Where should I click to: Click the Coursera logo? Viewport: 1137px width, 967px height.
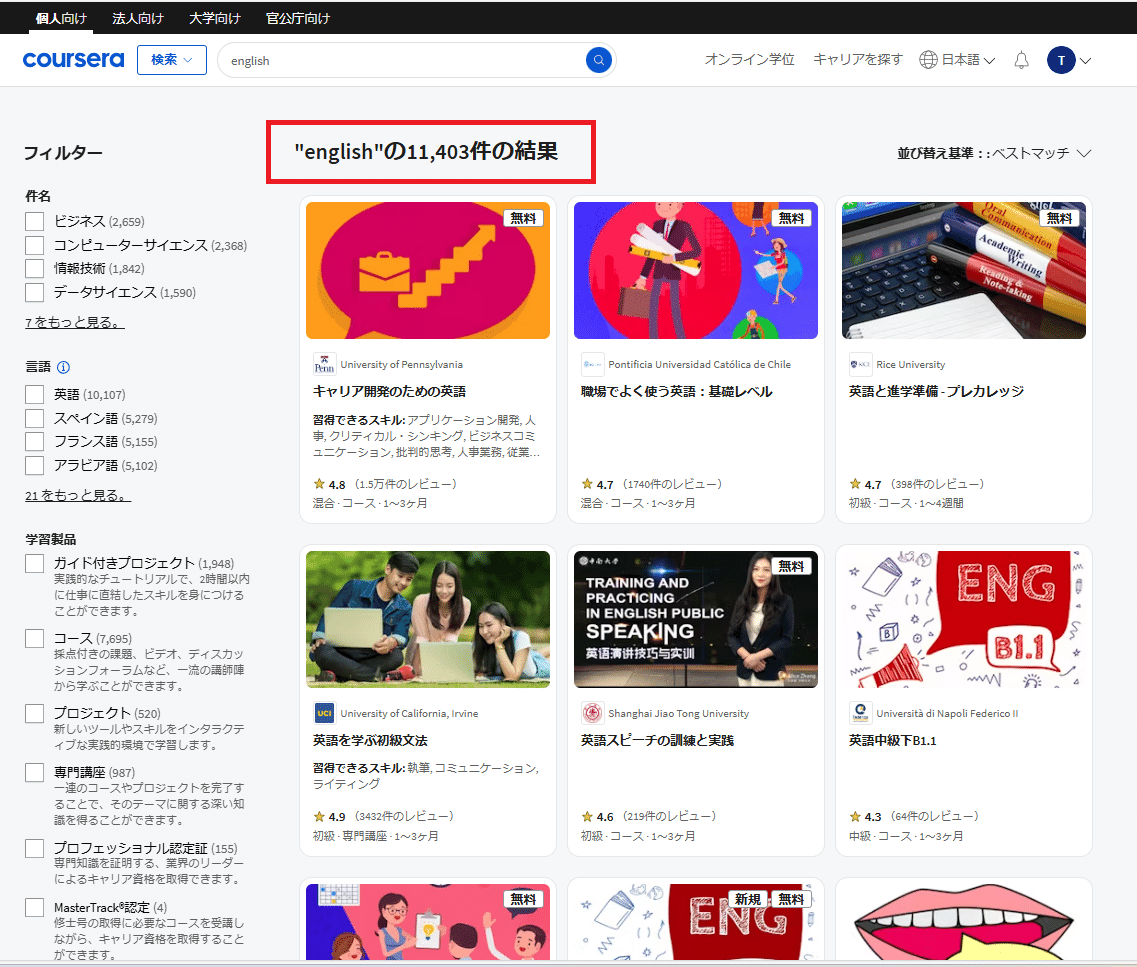72,60
